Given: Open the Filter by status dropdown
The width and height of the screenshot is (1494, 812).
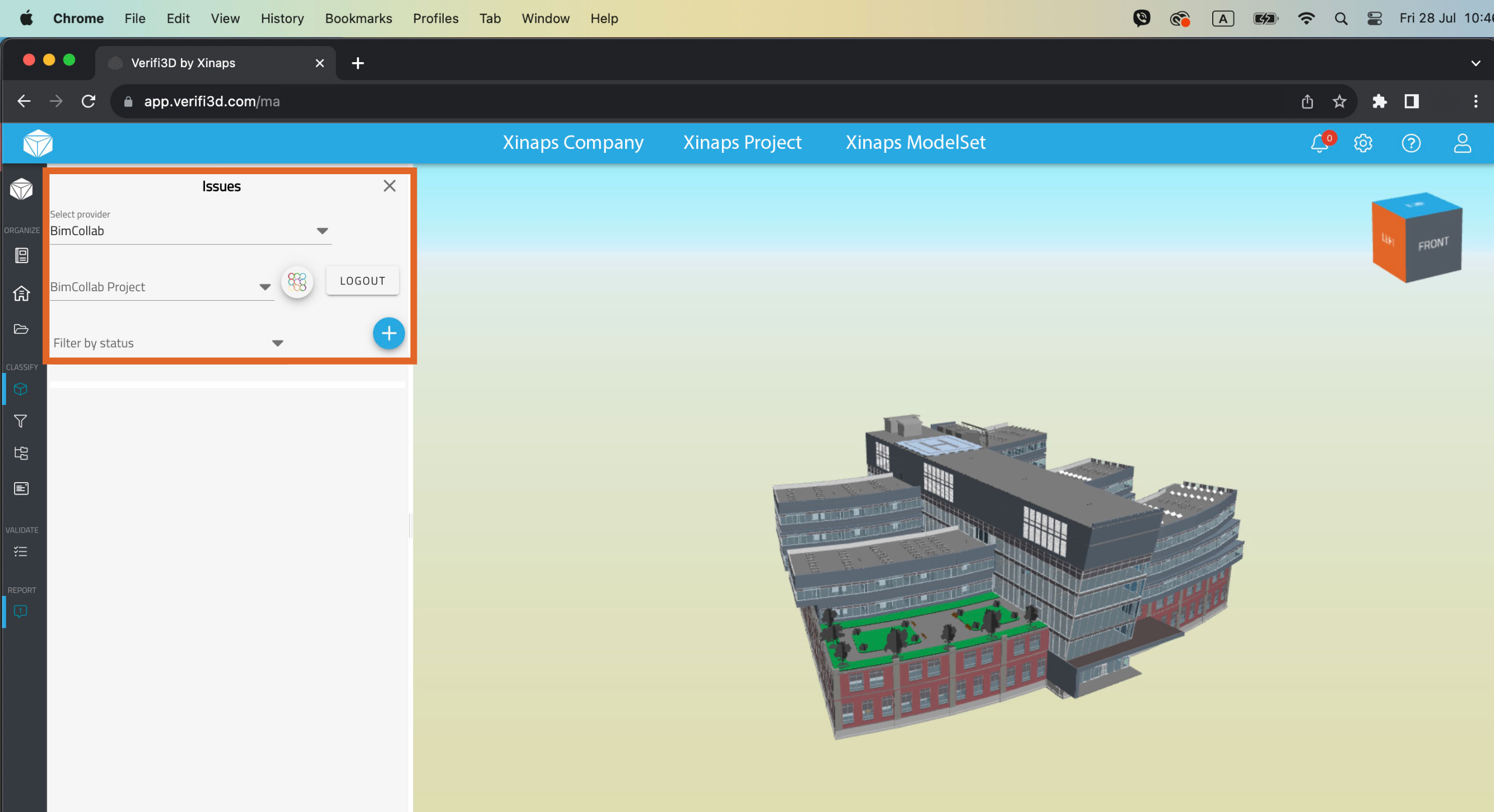Looking at the screenshot, I should 168,343.
